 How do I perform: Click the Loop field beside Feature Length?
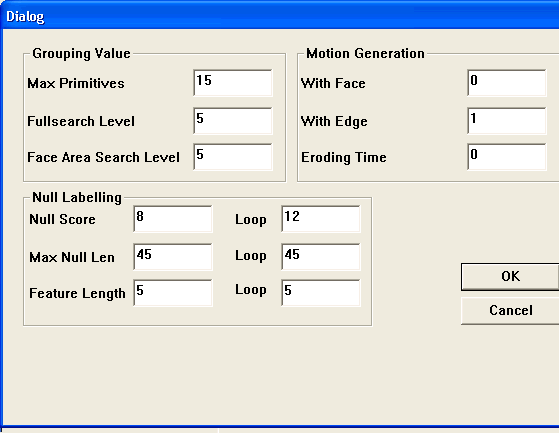[x=321, y=293]
